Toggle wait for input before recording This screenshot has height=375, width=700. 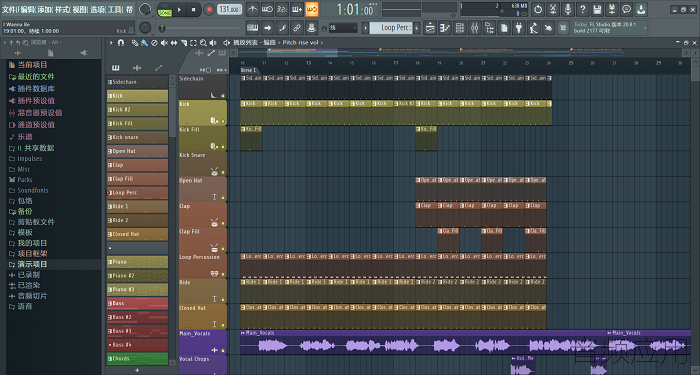(x=267, y=9)
